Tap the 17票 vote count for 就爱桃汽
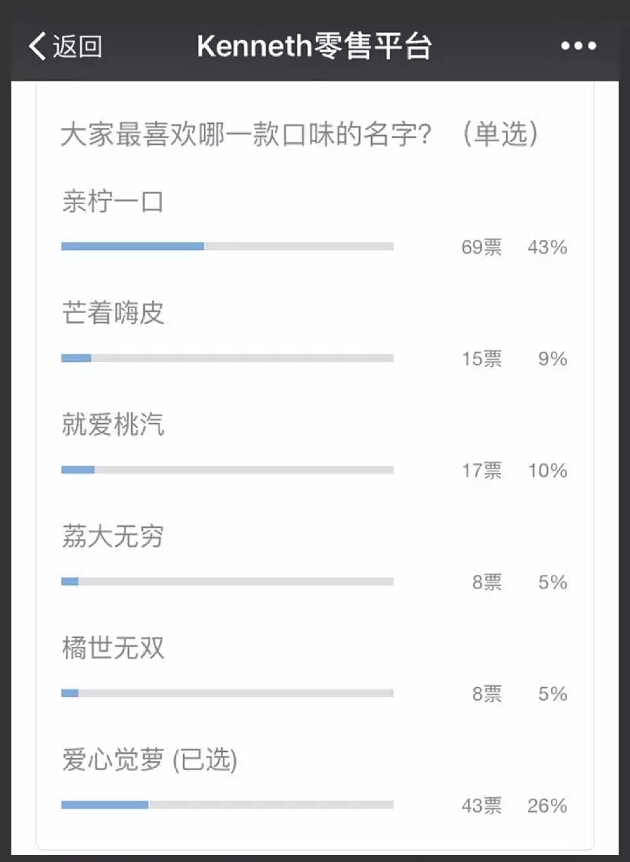This screenshot has height=862, width=630. point(481,471)
